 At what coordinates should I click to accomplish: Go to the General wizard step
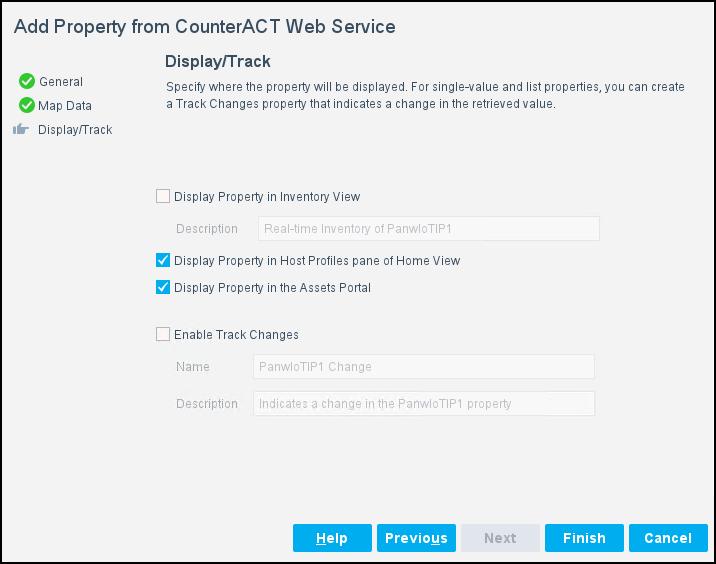point(61,82)
